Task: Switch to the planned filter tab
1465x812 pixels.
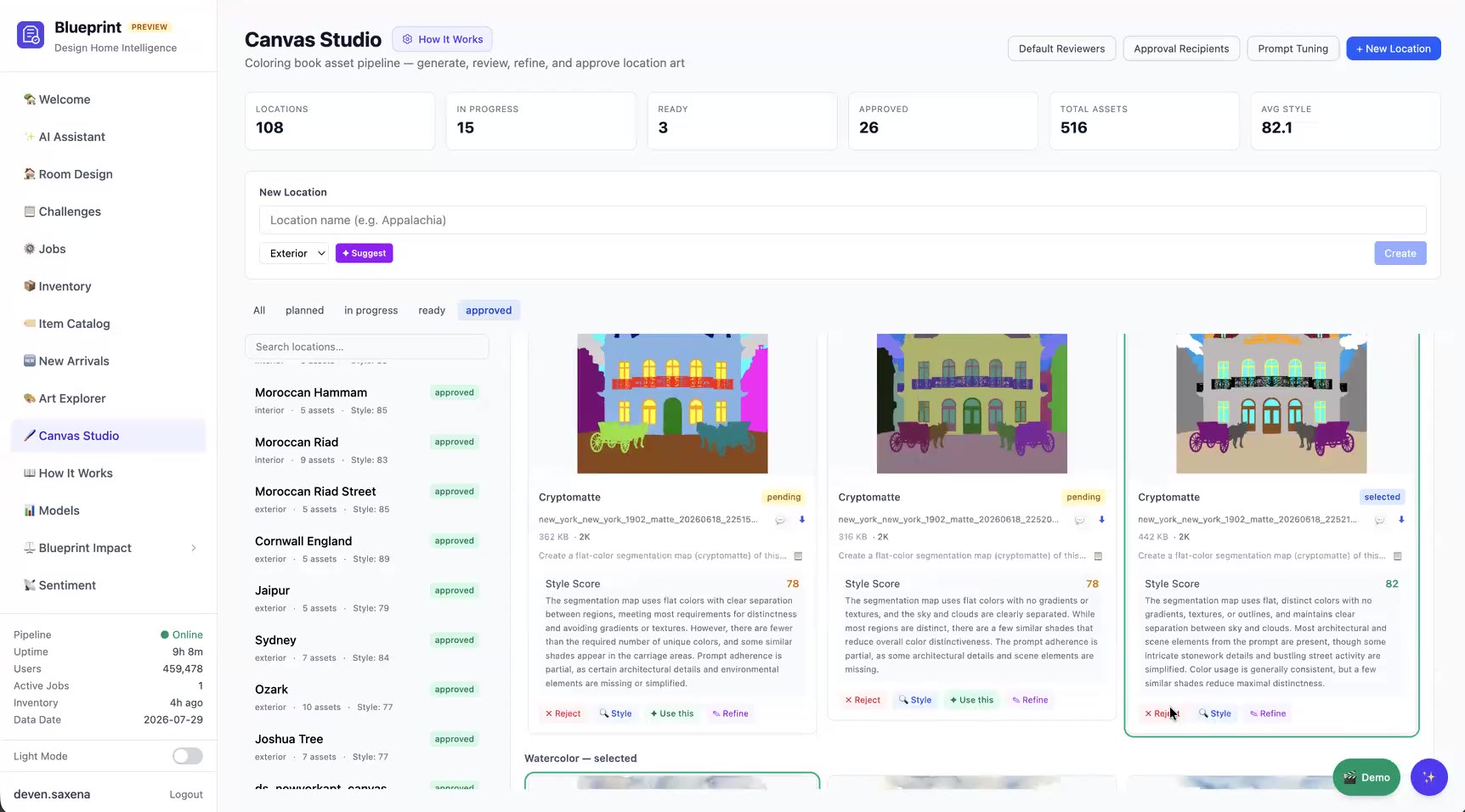Action: pyautogui.click(x=304, y=310)
